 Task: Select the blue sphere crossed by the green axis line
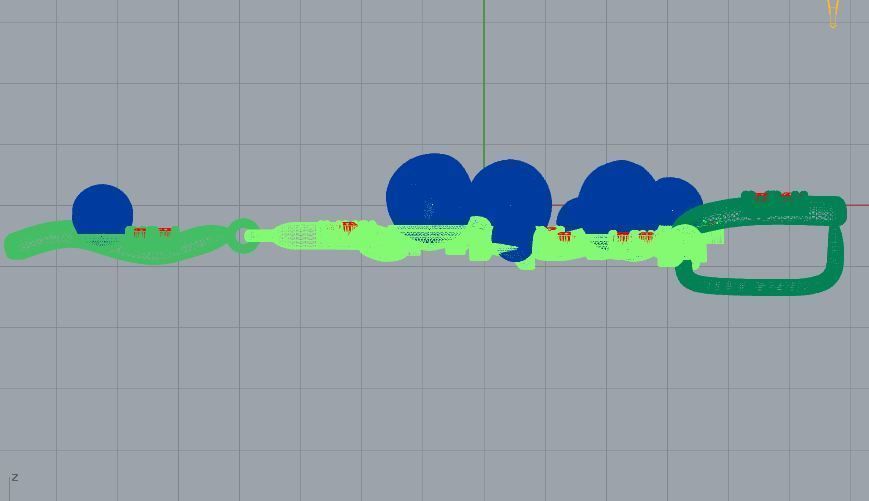click(511, 209)
